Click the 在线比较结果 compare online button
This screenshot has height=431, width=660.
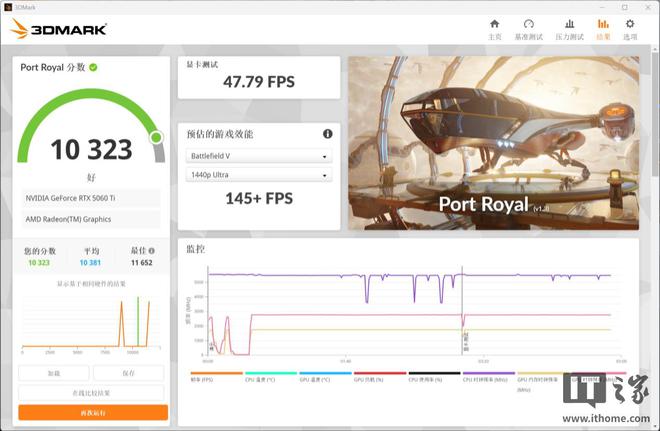[x=91, y=393]
